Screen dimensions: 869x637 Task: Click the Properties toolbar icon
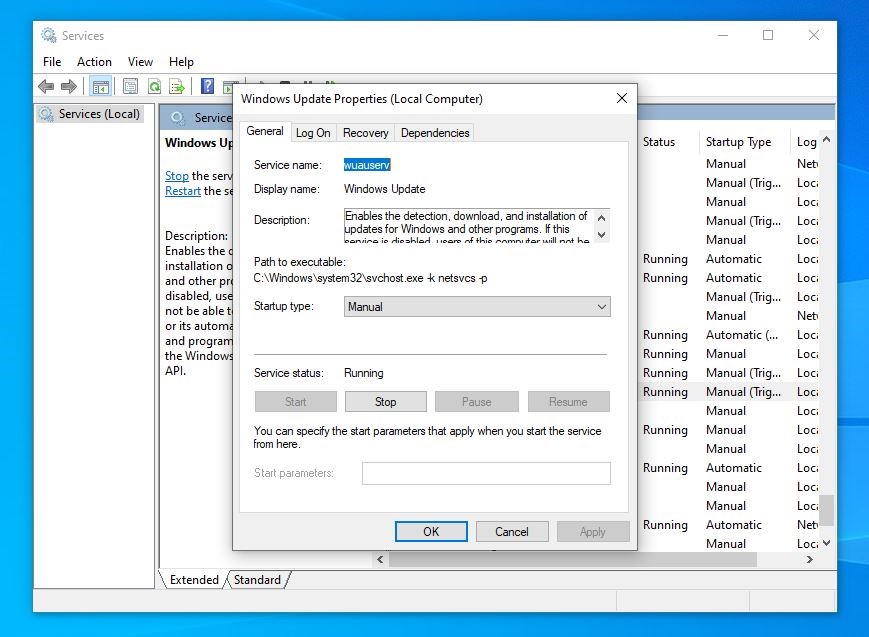[130, 87]
